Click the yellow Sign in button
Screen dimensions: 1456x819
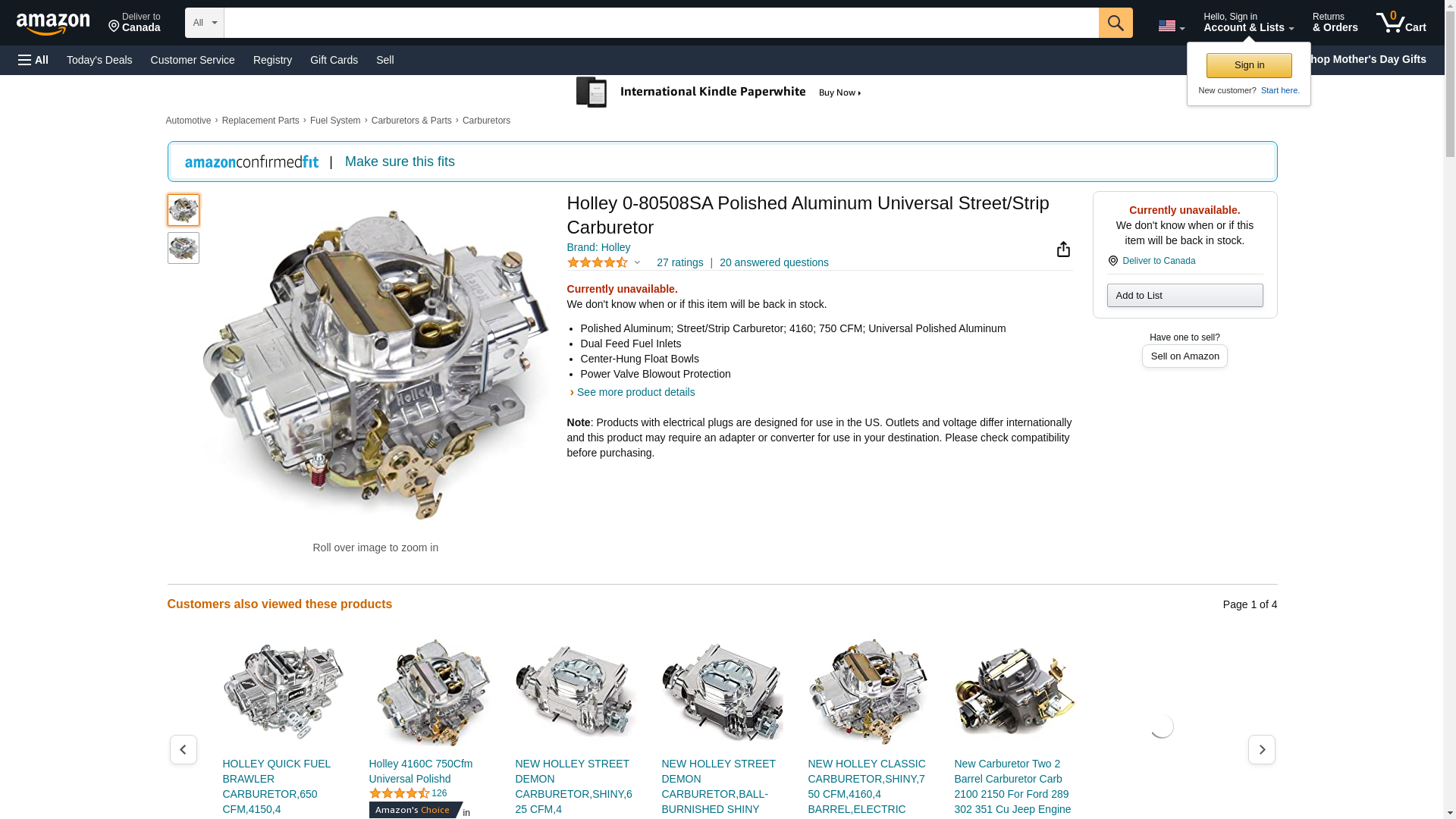[1248, 65]
